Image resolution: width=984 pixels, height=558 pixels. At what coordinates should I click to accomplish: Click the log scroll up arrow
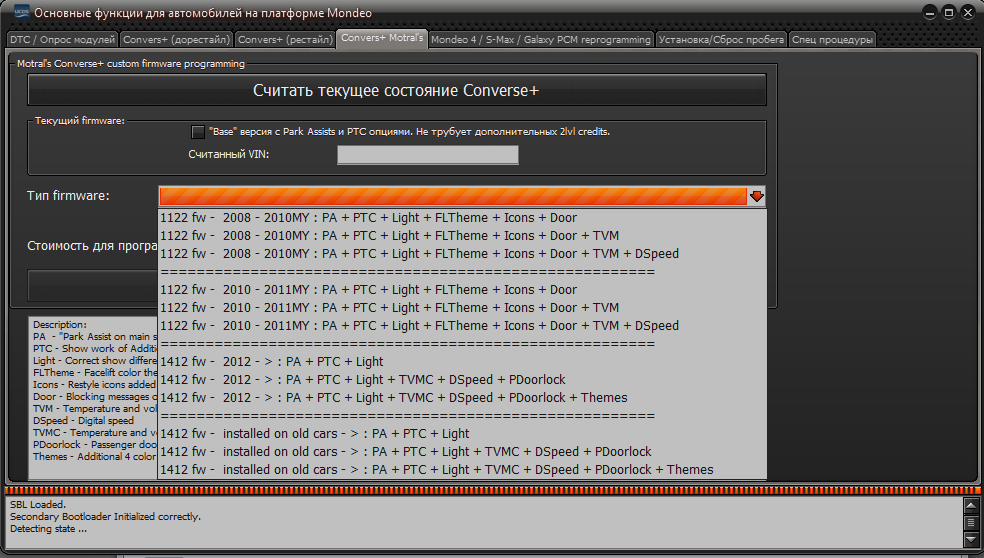point(970,505)
